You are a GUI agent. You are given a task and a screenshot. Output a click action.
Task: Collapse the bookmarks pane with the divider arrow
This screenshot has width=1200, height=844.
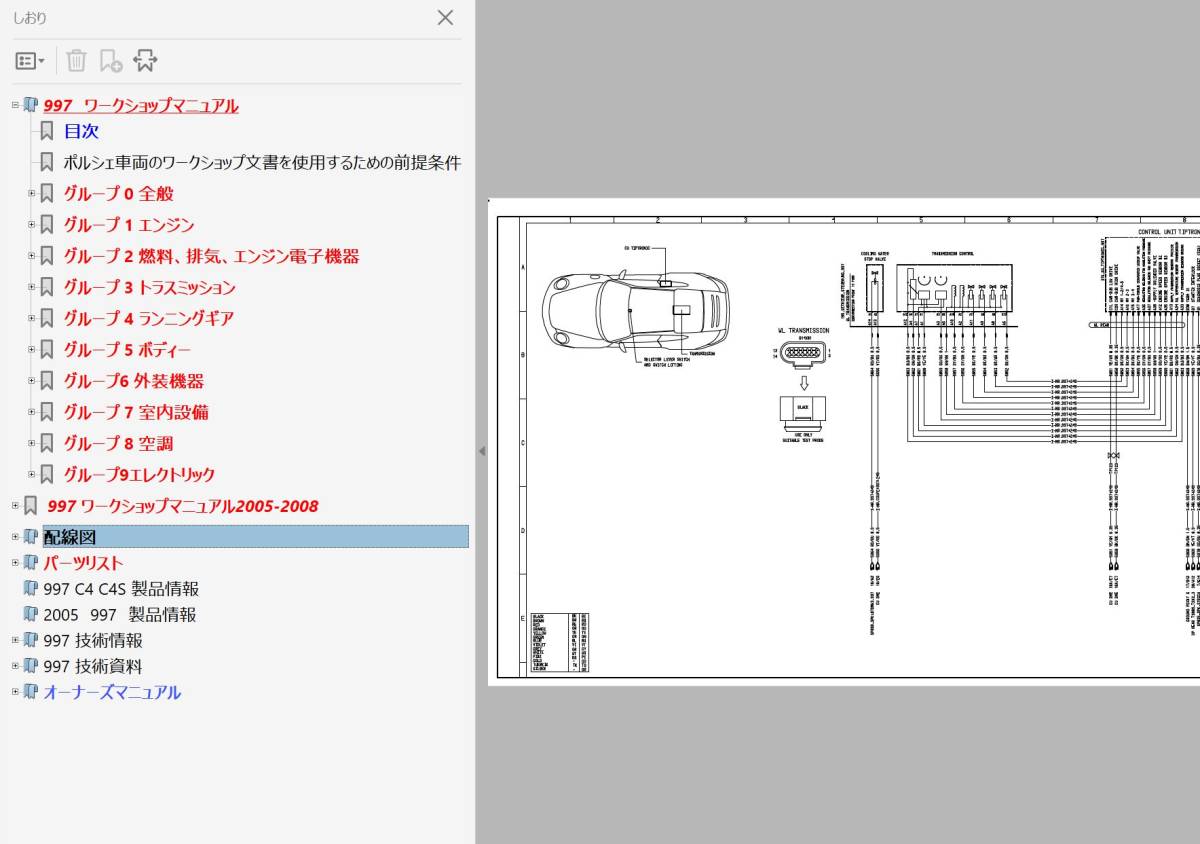coord(481,451)
